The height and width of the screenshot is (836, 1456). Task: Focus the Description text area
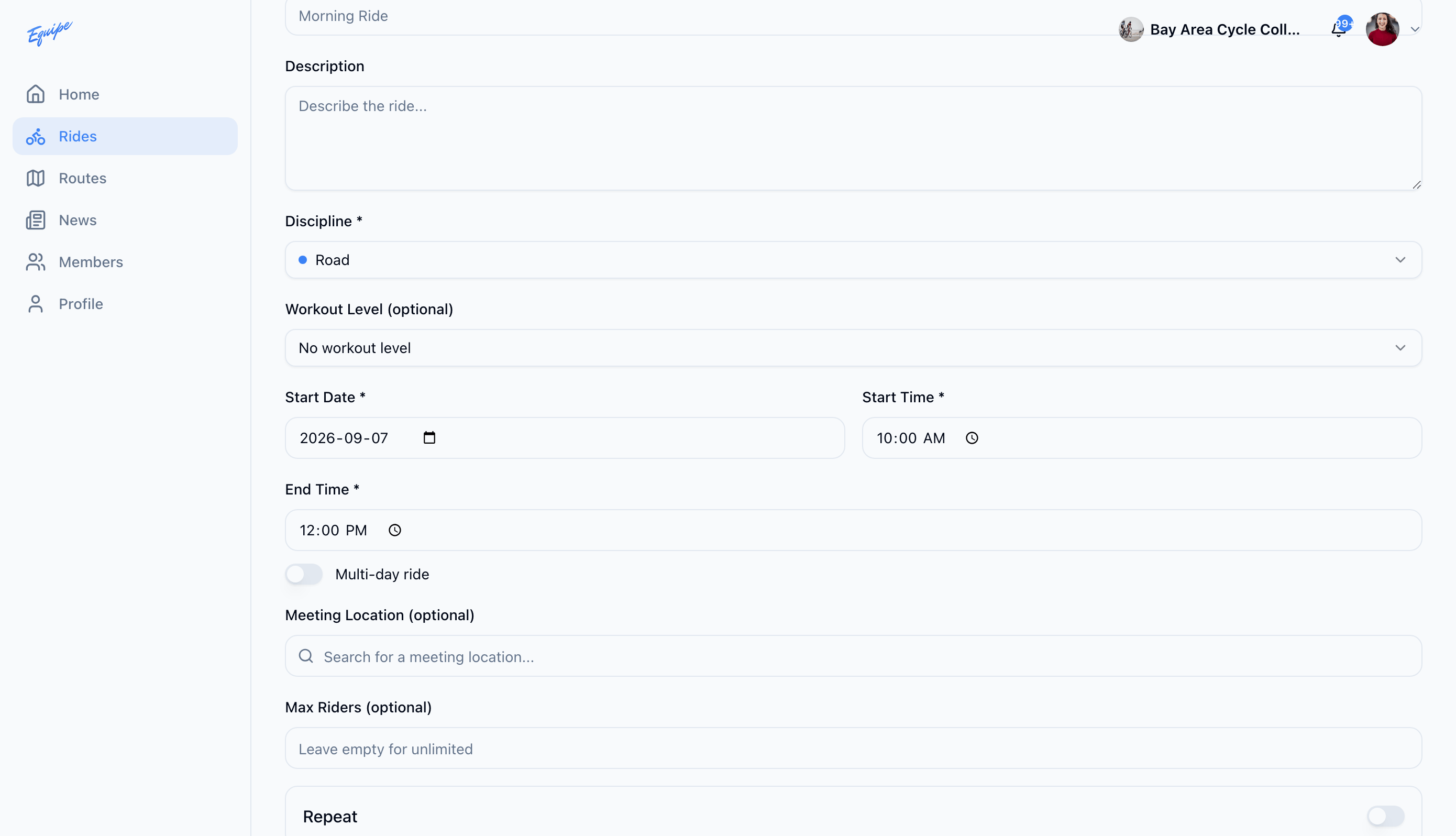click(853, 138)
